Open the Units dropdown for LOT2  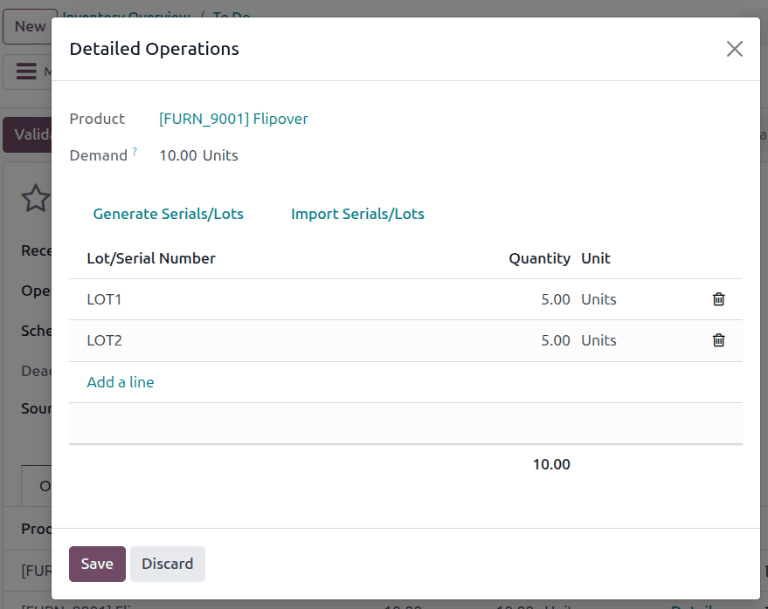point(599,340)
